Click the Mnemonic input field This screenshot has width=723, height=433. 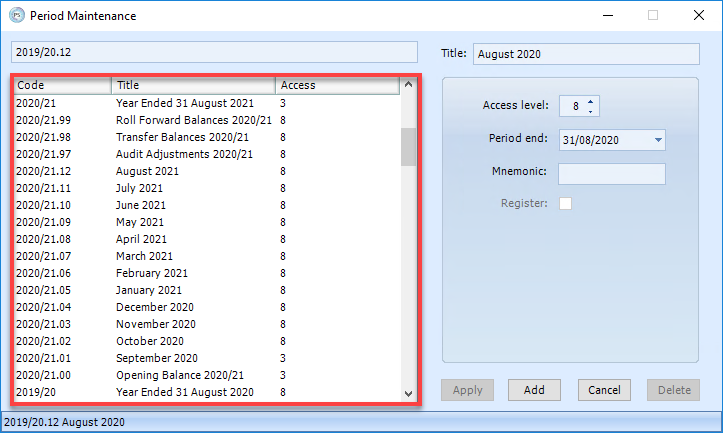611,173
